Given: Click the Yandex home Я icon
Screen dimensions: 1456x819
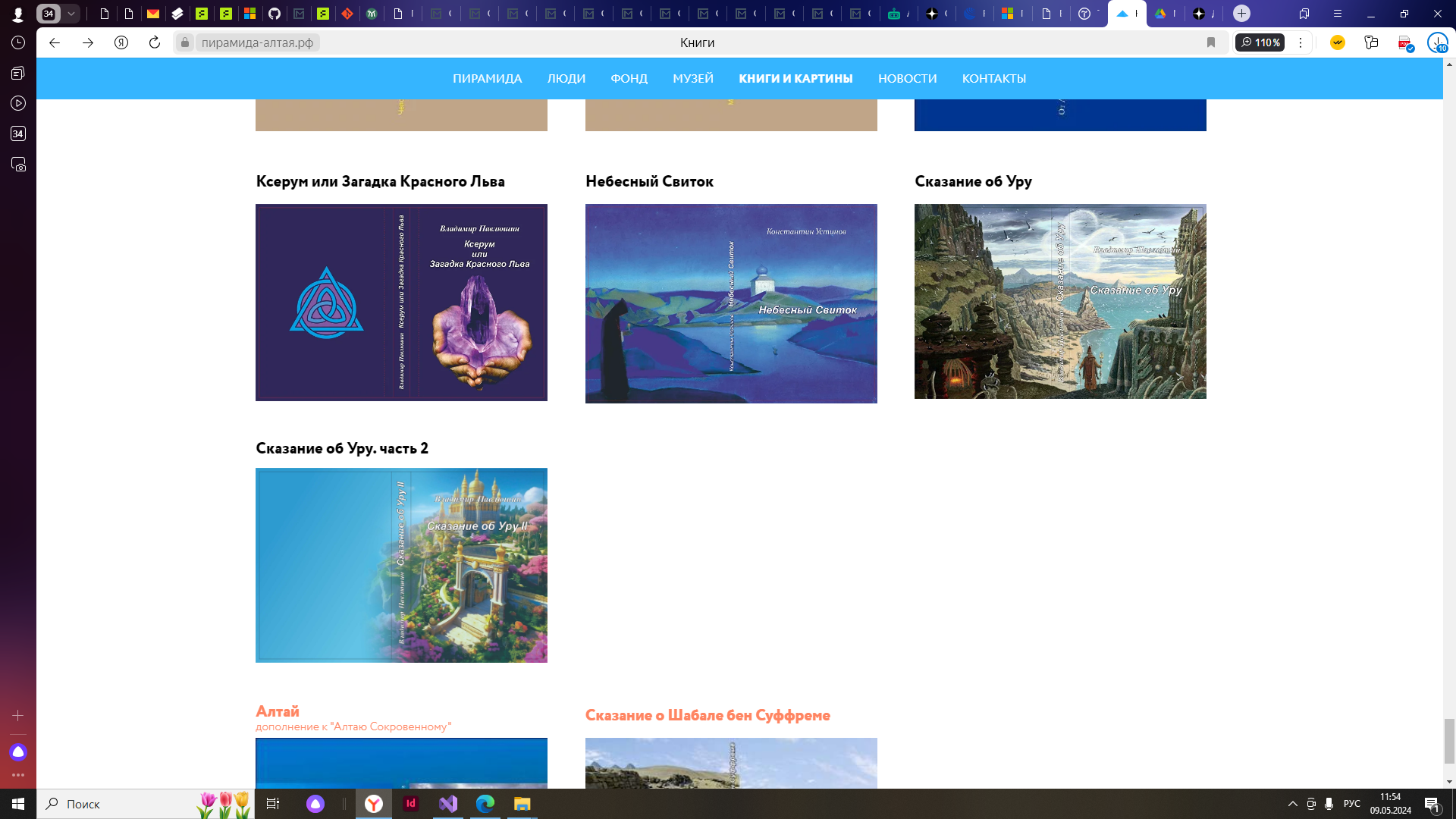Looking at the screenshot, I should click(x=121, y=42).
